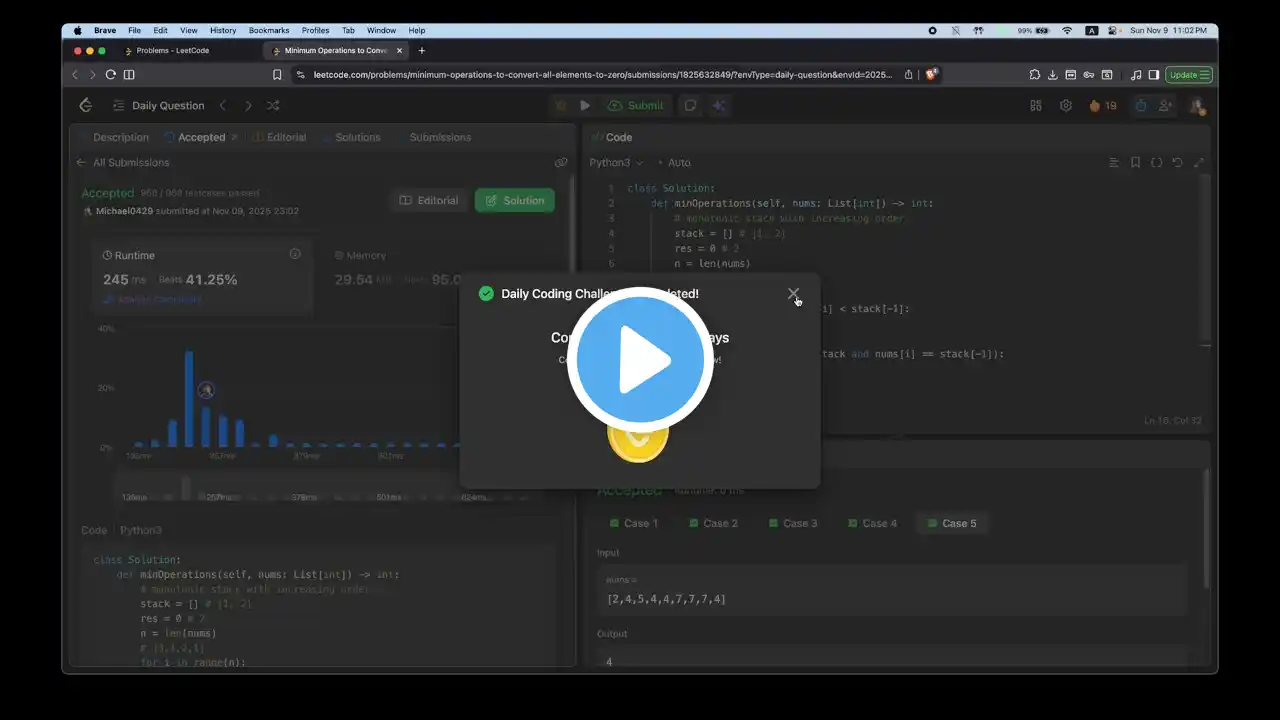This screenshot has height=720, width=1280.
Task: Open the History menu in menu bar
Action: [223, 30]
